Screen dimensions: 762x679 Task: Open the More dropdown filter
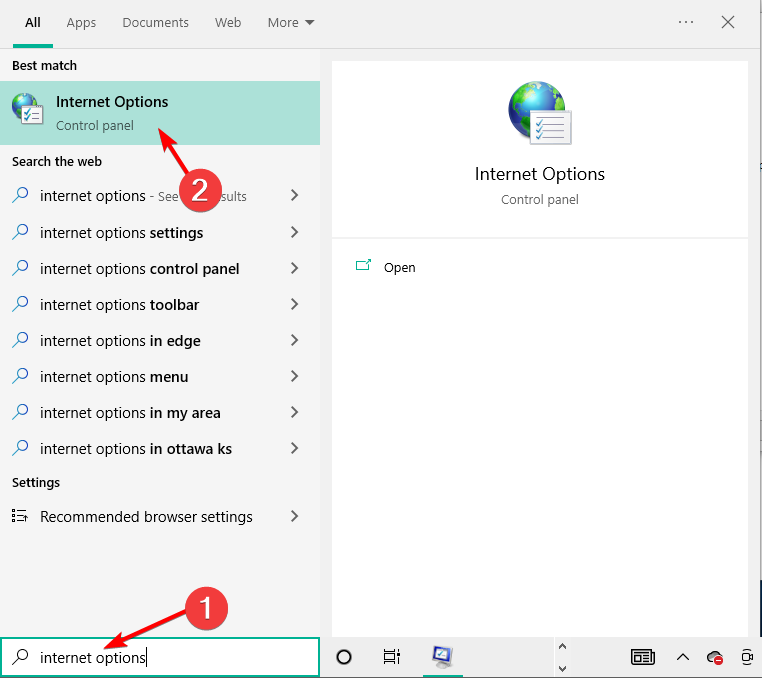[291, 23]
